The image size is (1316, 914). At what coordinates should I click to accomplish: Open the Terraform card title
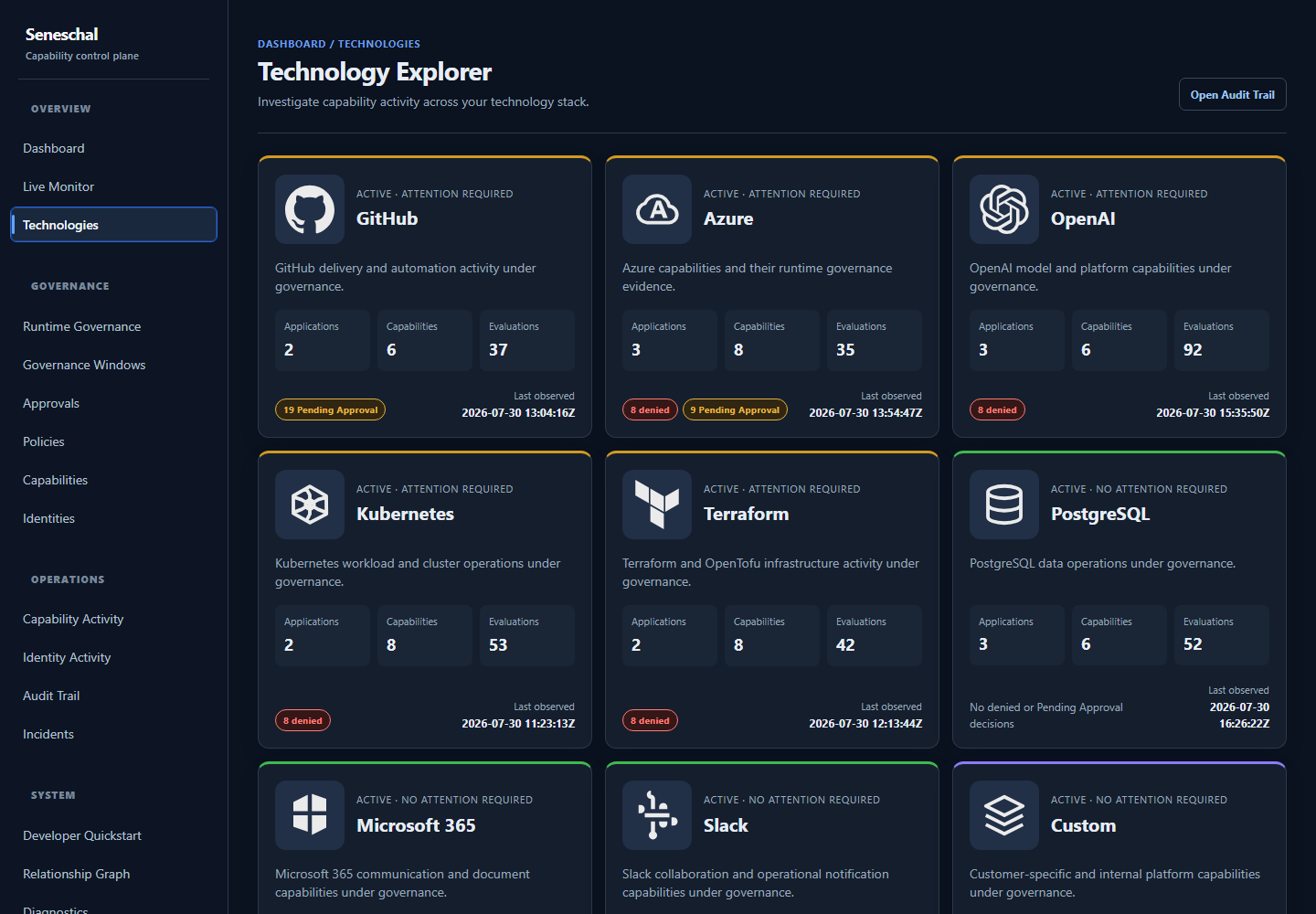coord(746,514)
